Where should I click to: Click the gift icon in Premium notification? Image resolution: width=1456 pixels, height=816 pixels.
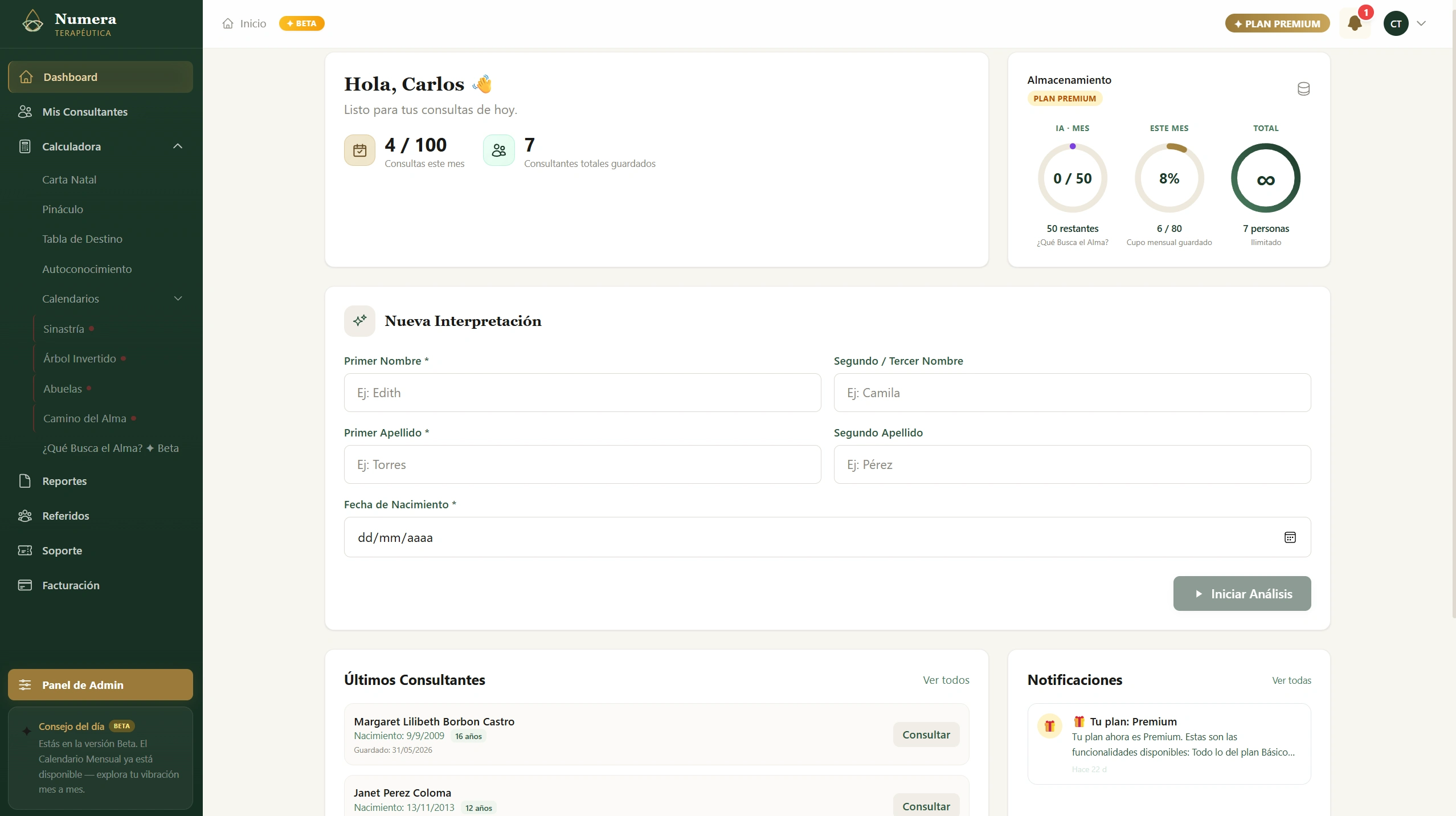1049,726
